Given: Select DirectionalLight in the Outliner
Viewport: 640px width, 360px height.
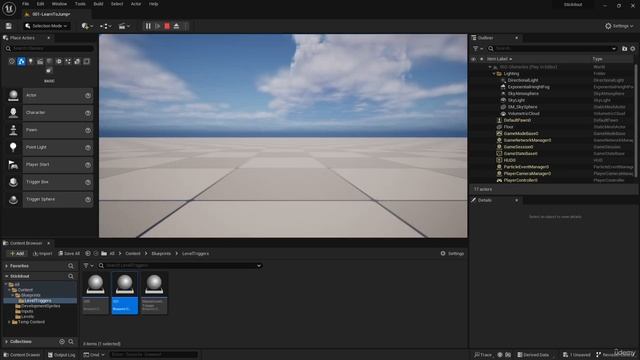Looking at the screenshot, I should [523, 80].
